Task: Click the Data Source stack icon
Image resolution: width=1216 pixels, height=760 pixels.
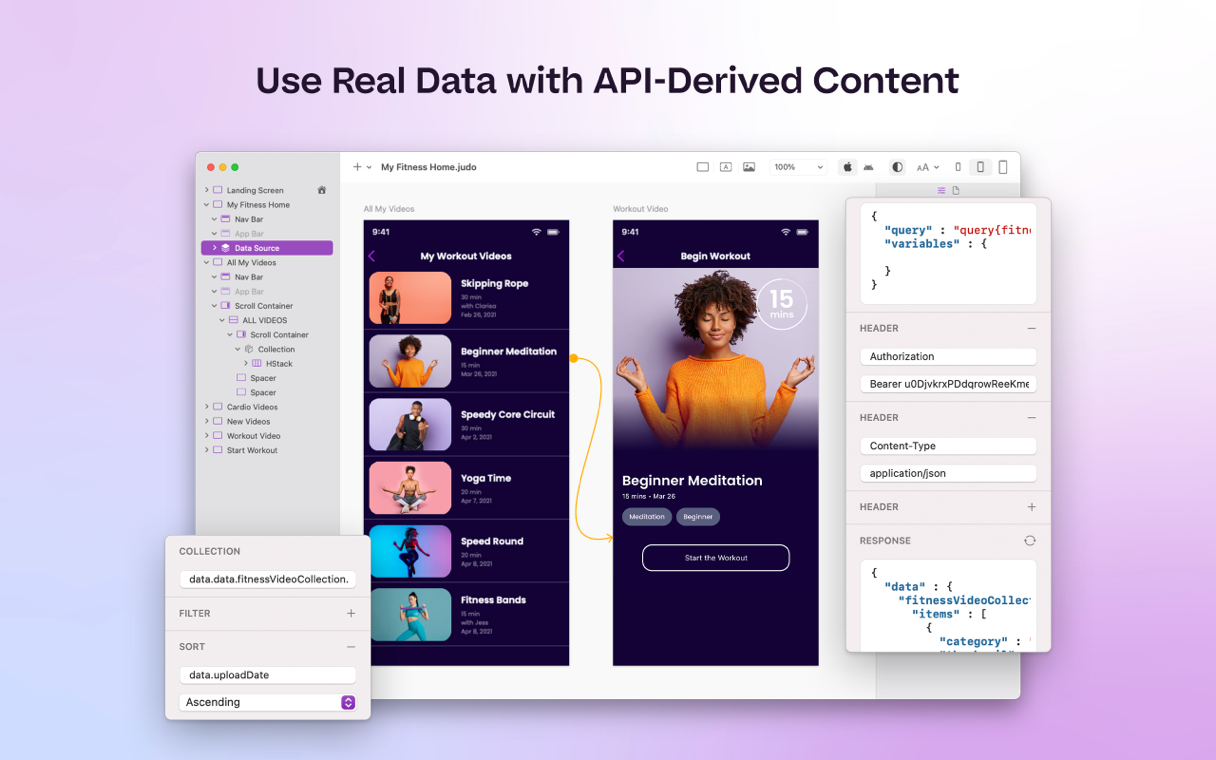Action: 225,248
